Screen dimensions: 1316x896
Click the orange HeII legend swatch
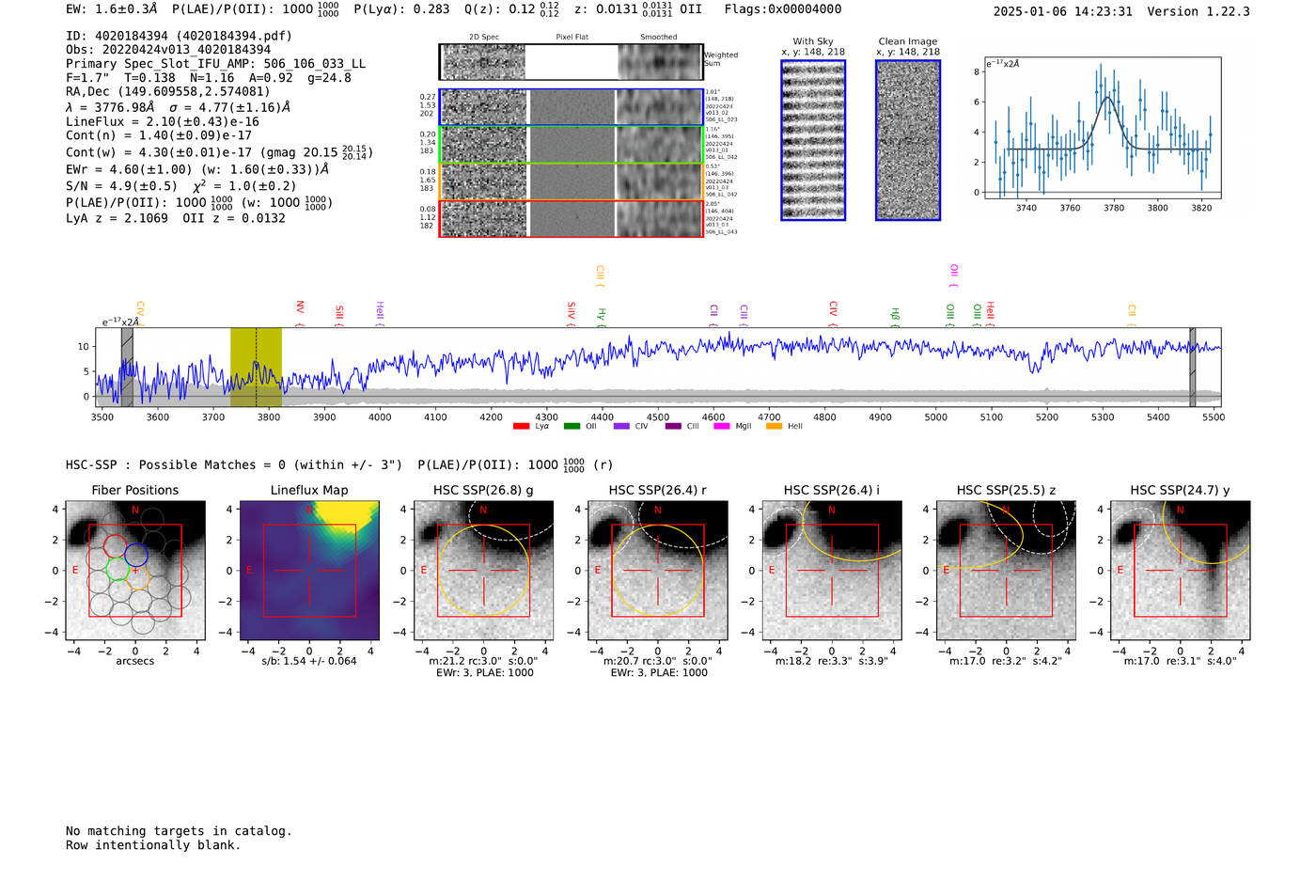tap(775, 427)
